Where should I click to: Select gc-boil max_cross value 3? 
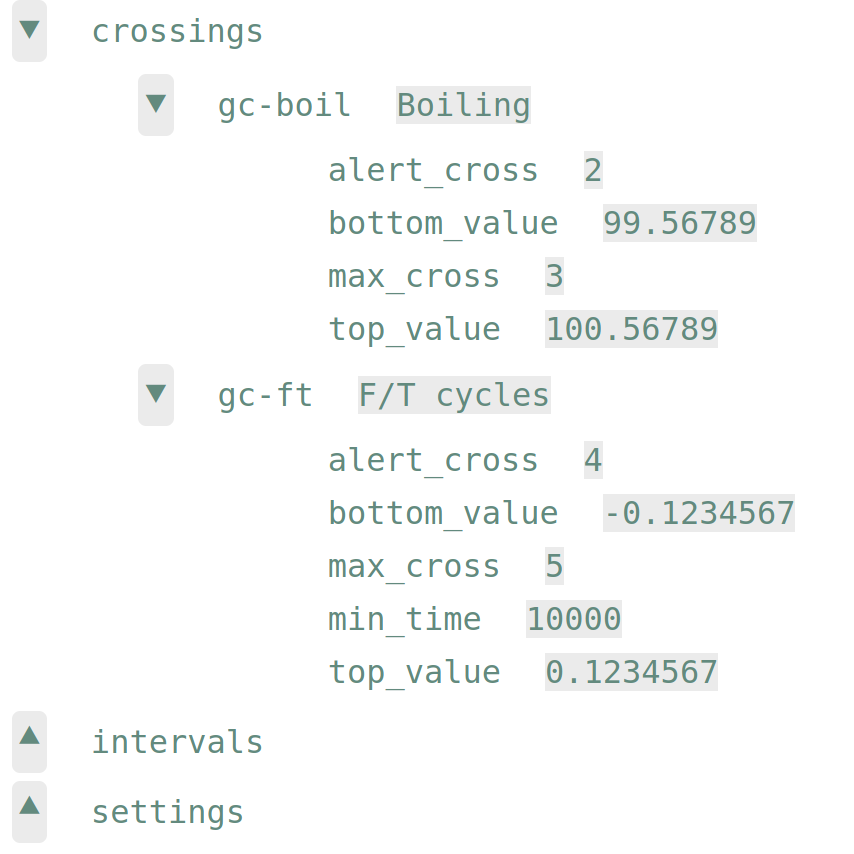pyautogui.click(x=554, y=276)
